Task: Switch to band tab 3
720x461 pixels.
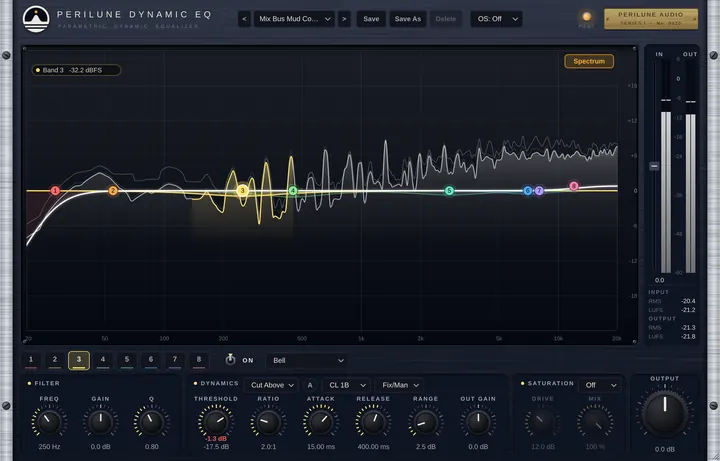Action: 79,360
